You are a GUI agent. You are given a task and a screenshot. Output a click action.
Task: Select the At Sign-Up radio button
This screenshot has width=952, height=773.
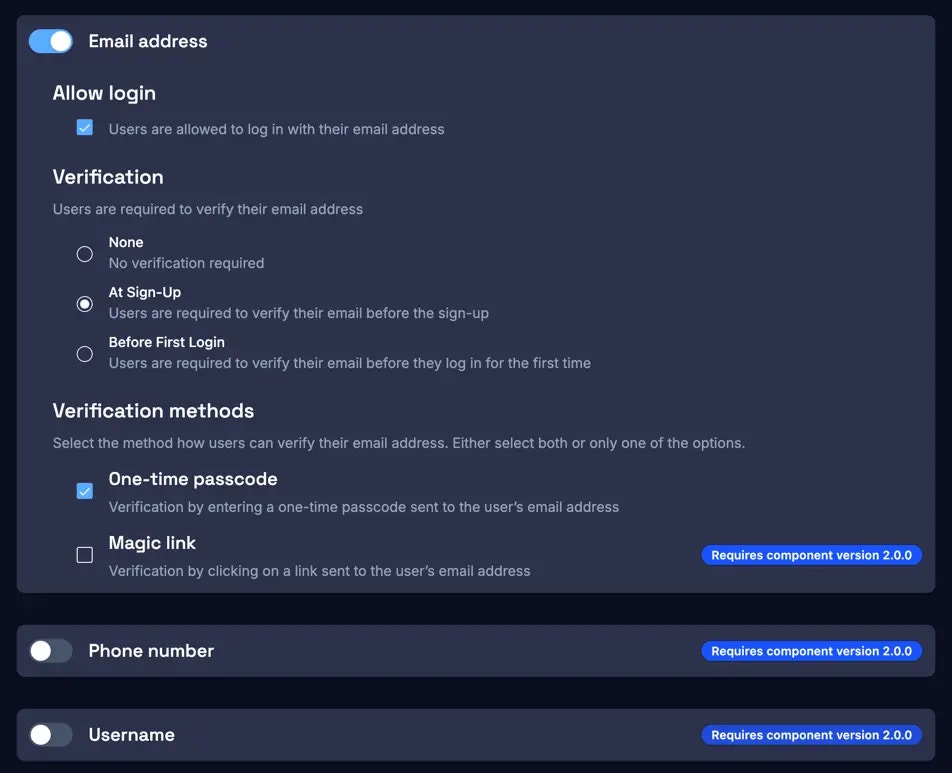[x=84, y=304]
